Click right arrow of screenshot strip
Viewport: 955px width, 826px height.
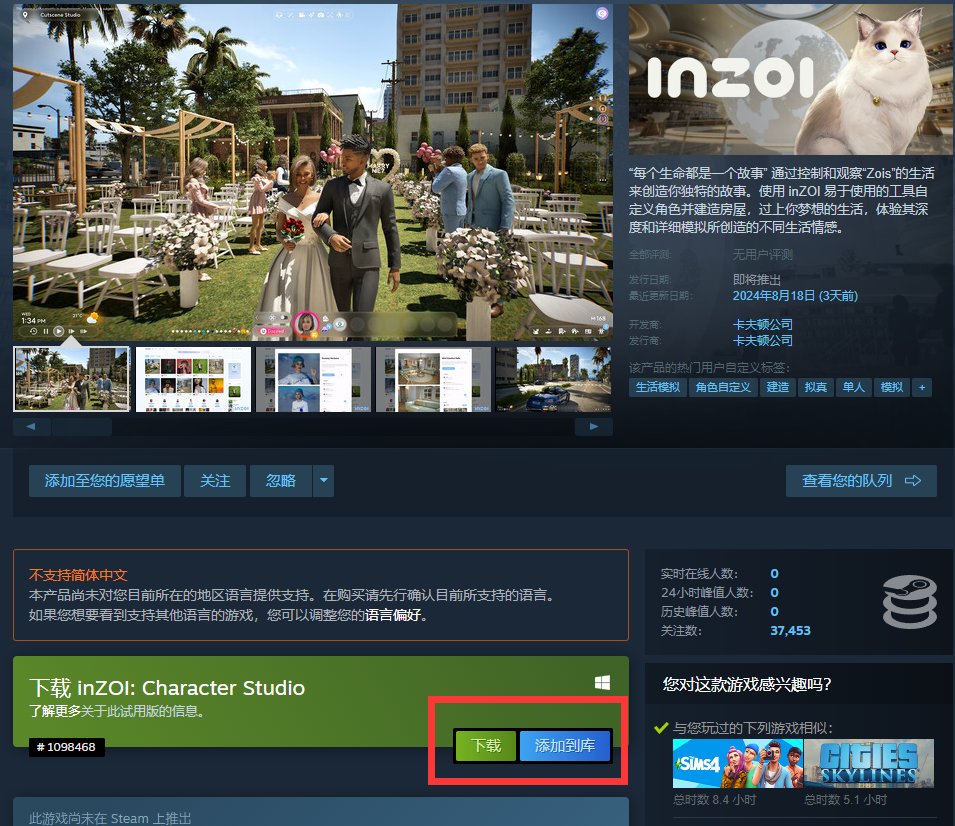tap(594, 426)
